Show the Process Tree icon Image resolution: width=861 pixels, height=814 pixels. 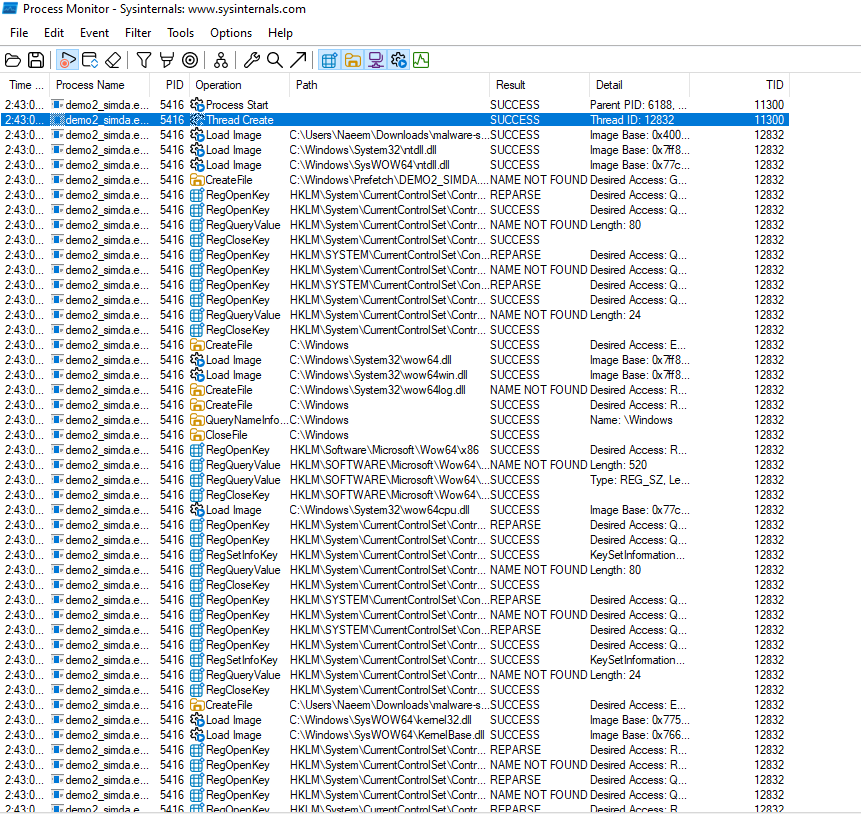point(221,60)
